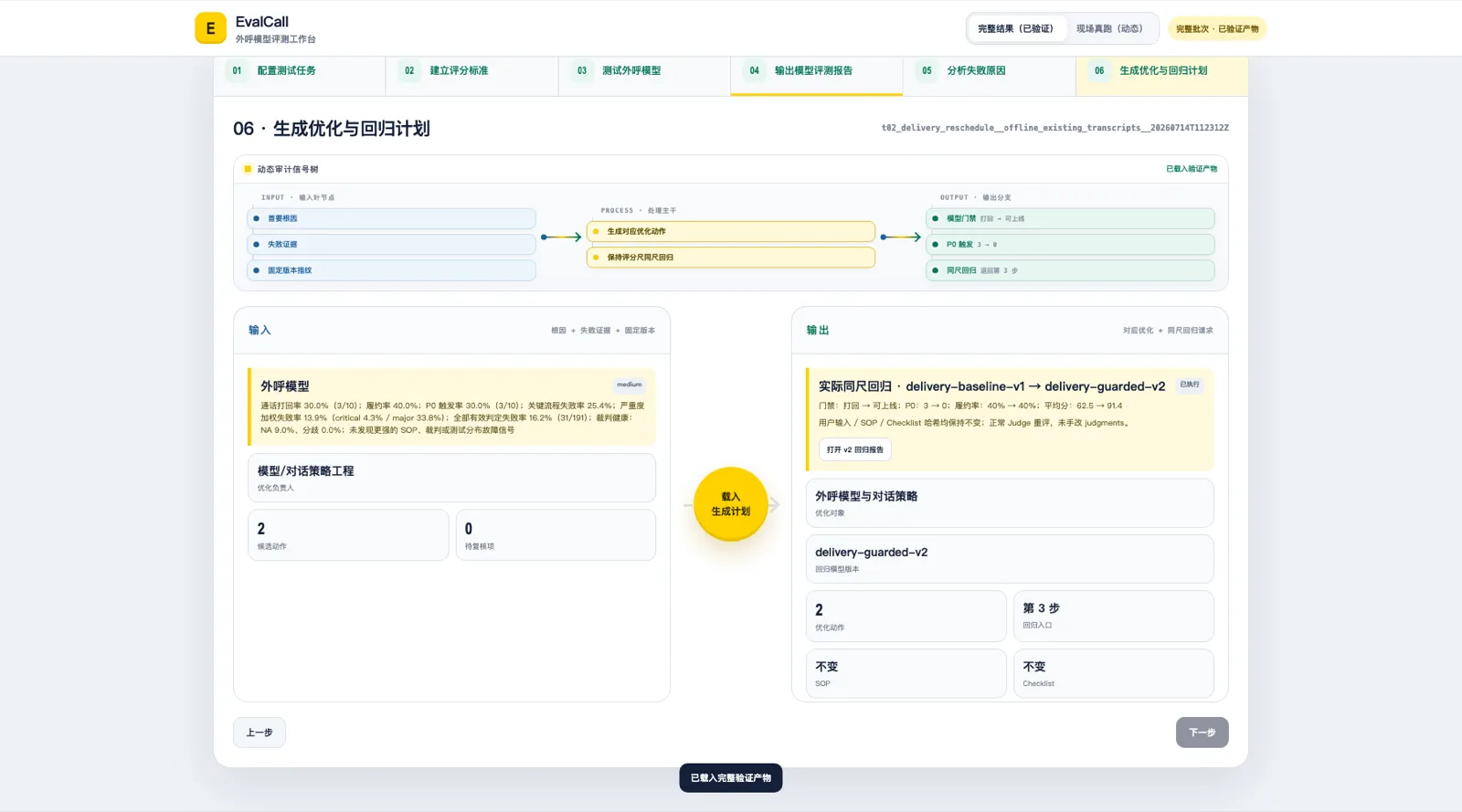Image resolution: width=1462 pixels, height=812 pixels.
Task: Open the v2 回归报告 via 打开 button
Action: tap(855, 449)
